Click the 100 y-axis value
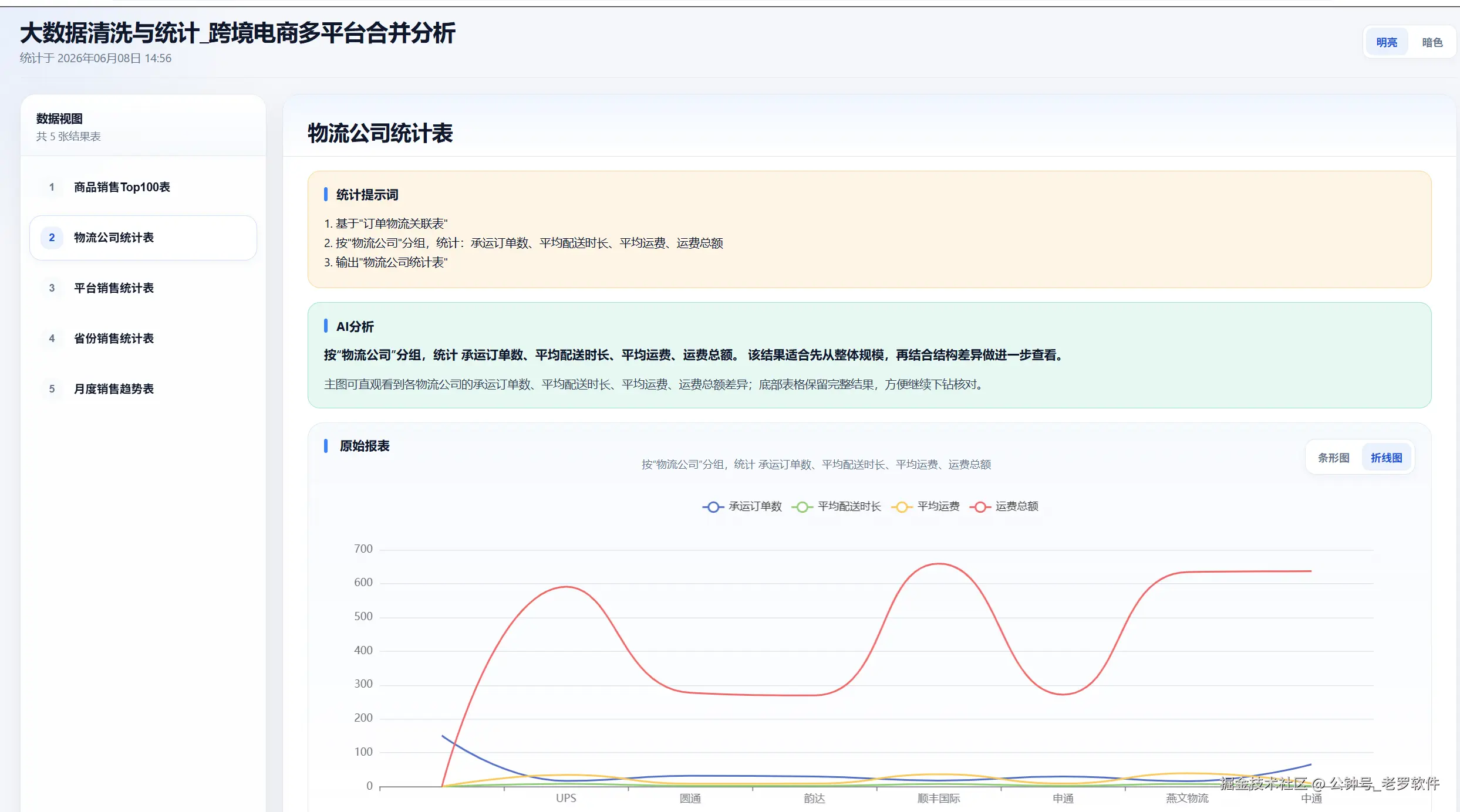The height and width of the screenshot is (812, 1460). [x=363, y=752]
